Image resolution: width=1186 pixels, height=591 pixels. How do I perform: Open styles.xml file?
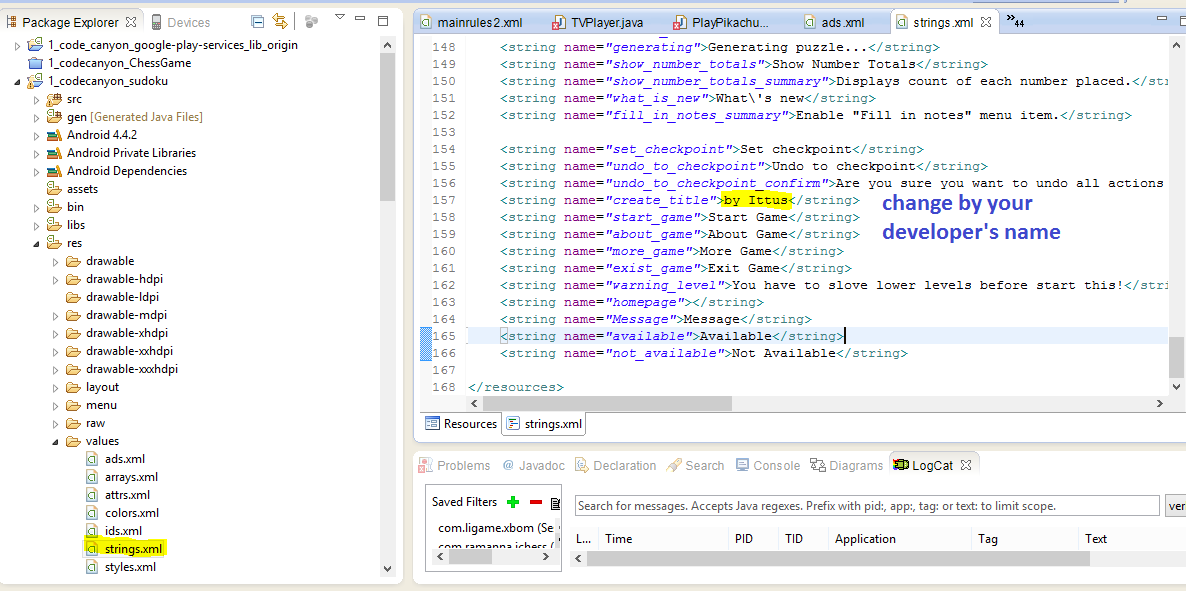[130, 567]
